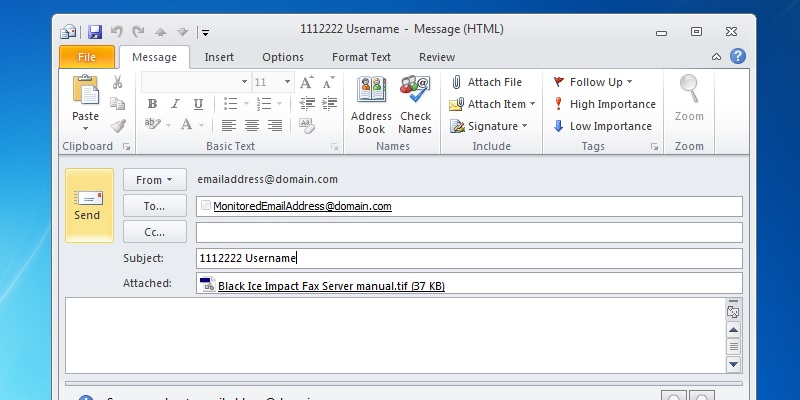Click the To... button
800x400 pixels.
[x=154, y=206]
